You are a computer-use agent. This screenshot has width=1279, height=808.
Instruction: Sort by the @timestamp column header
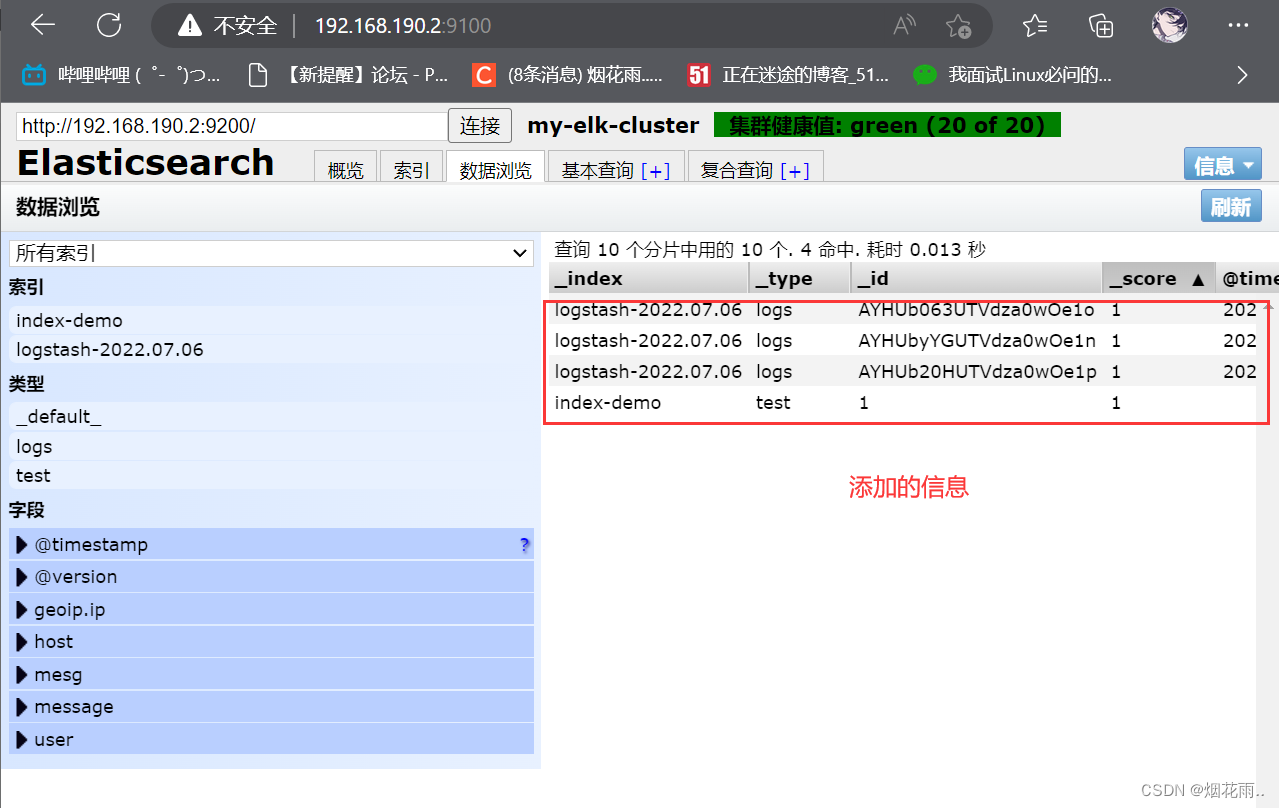click(x=1248, y=278)
